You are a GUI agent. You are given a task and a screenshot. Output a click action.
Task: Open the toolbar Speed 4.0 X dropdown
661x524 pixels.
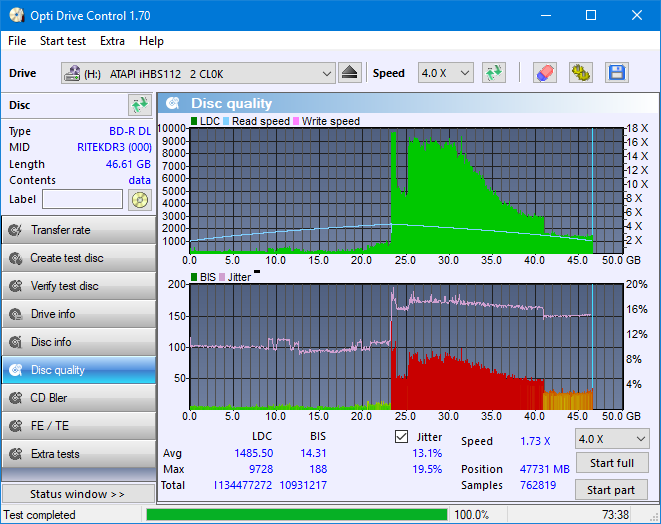pyautogui.click(x=446, y=73)
